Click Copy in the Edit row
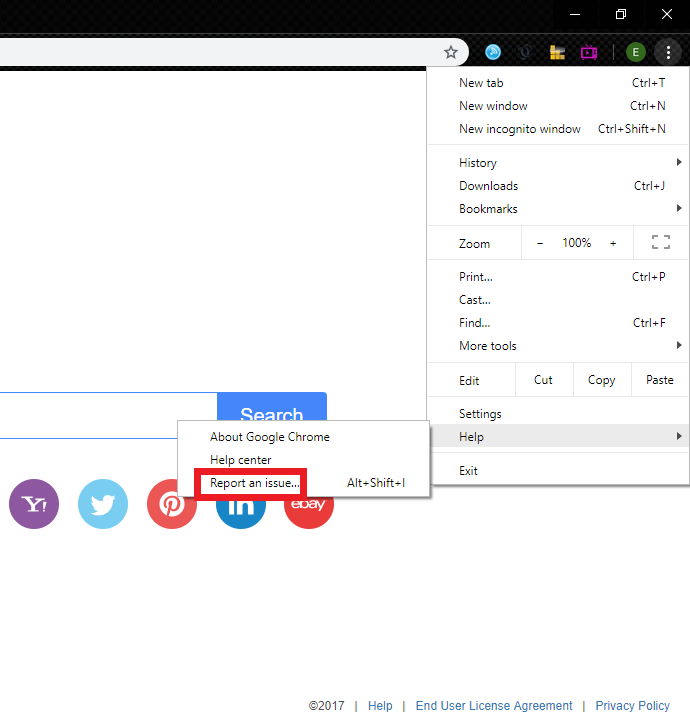The width and height of the screenshot is (690, 725). click(x=602, y=380)
